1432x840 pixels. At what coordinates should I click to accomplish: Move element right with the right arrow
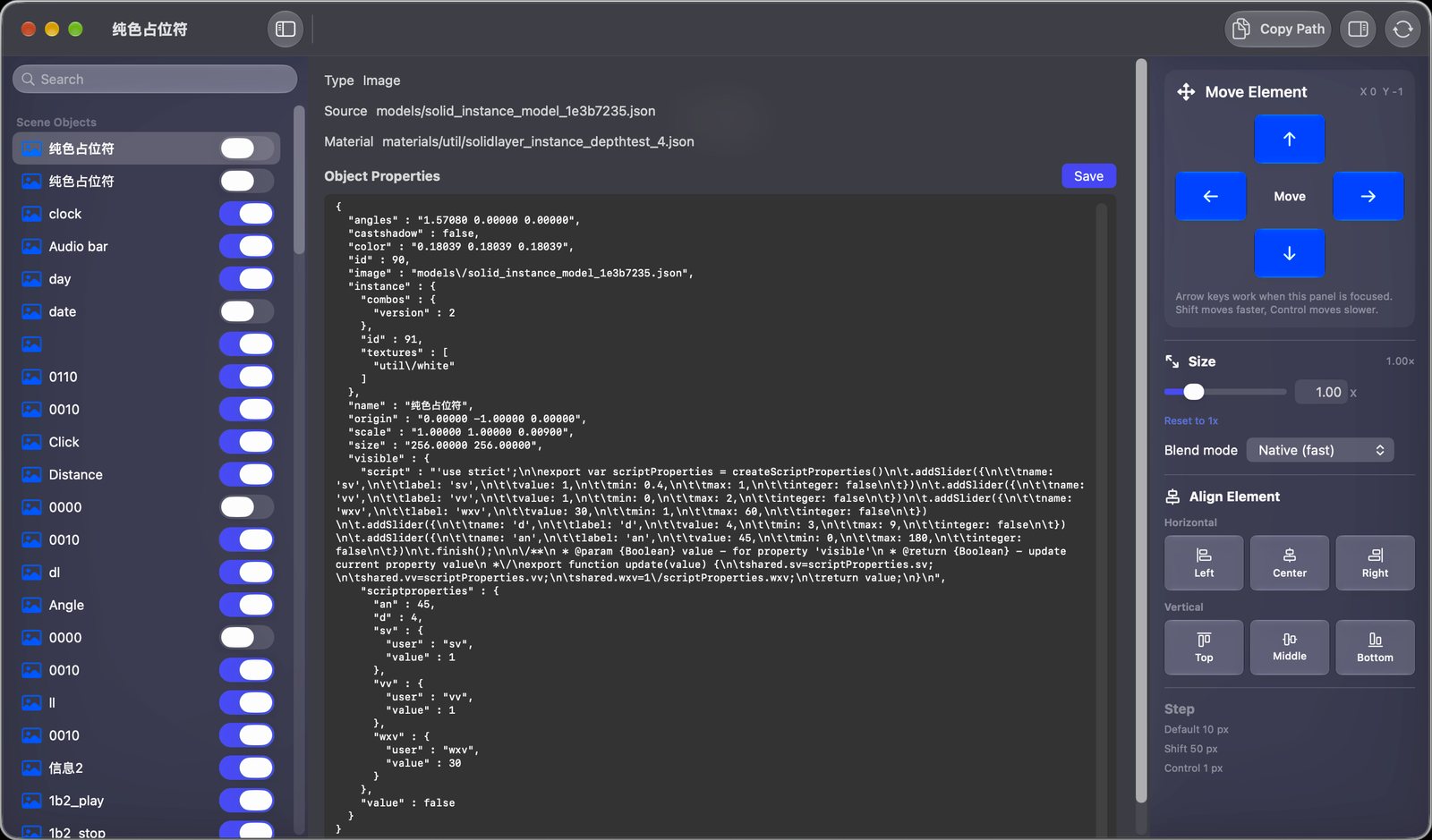click(x=1368, y=196)
